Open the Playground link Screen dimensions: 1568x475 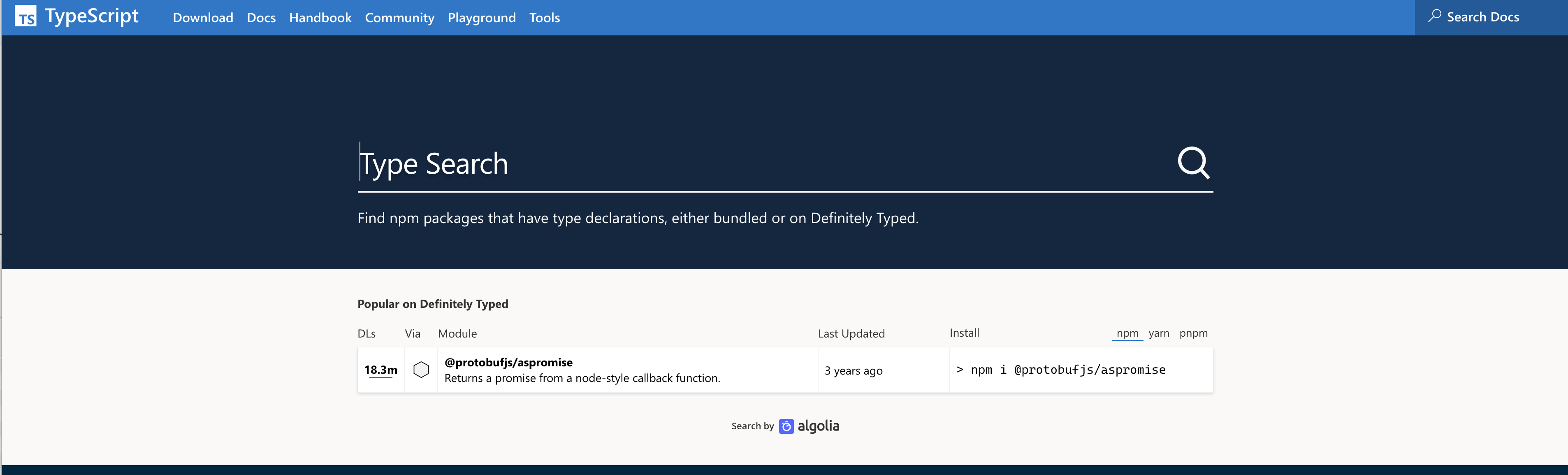(x=482, y=18)
